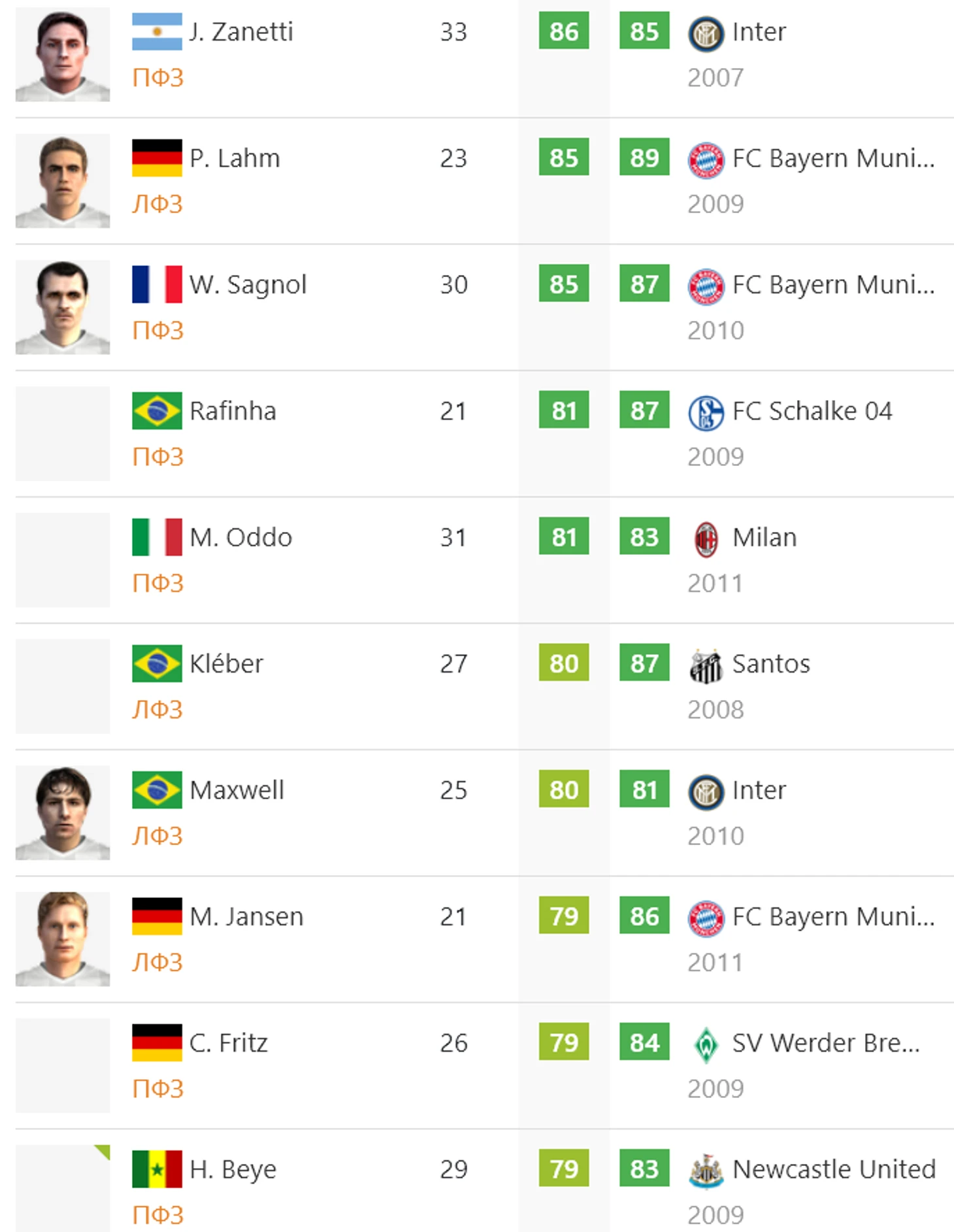Click the potential rating 89 badge for Lahm
The image size is (954, 1232).
pyautogui.click(x=644, y=157)
